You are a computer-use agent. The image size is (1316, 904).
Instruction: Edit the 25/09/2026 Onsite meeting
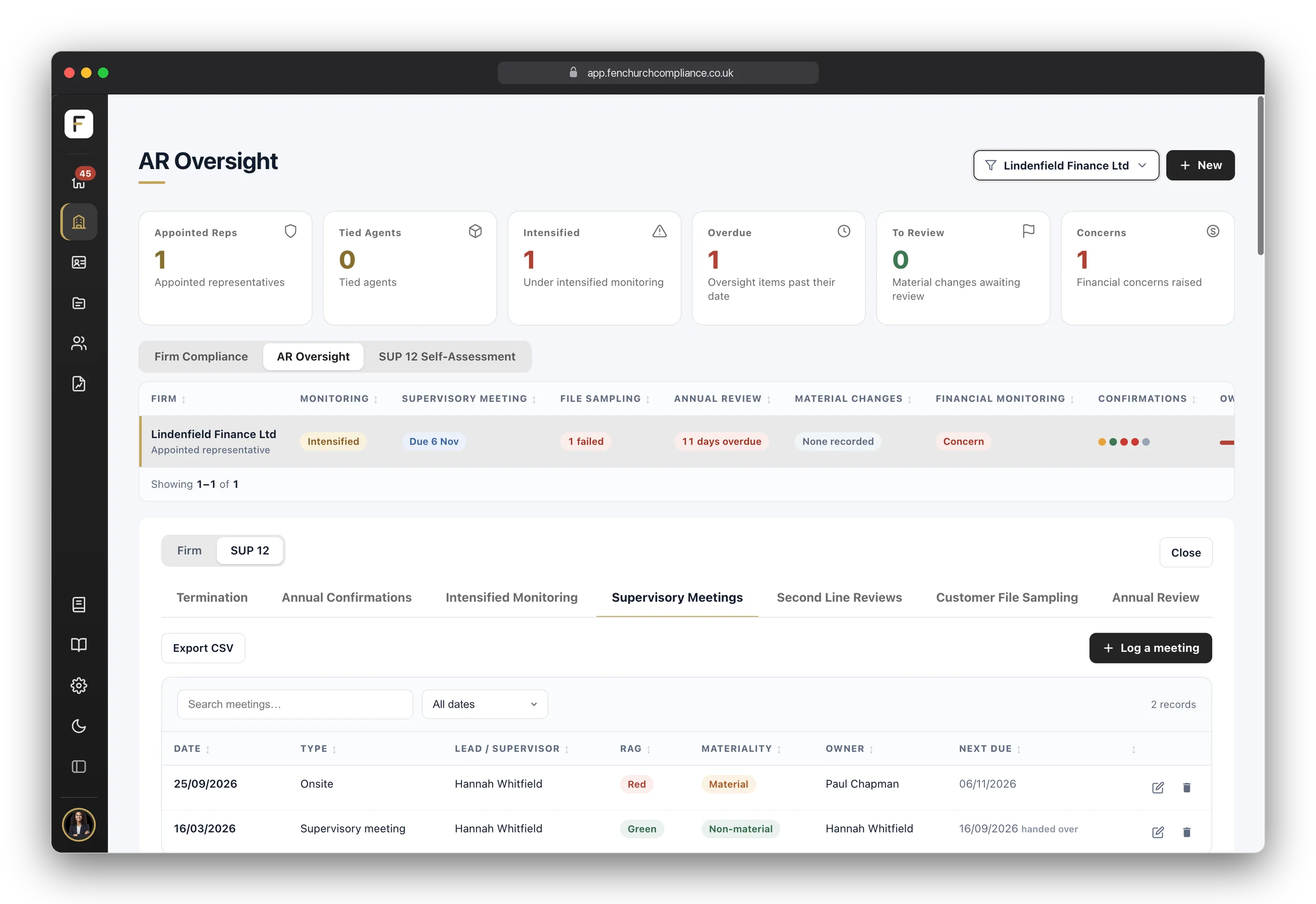[x=1157, y=787]
